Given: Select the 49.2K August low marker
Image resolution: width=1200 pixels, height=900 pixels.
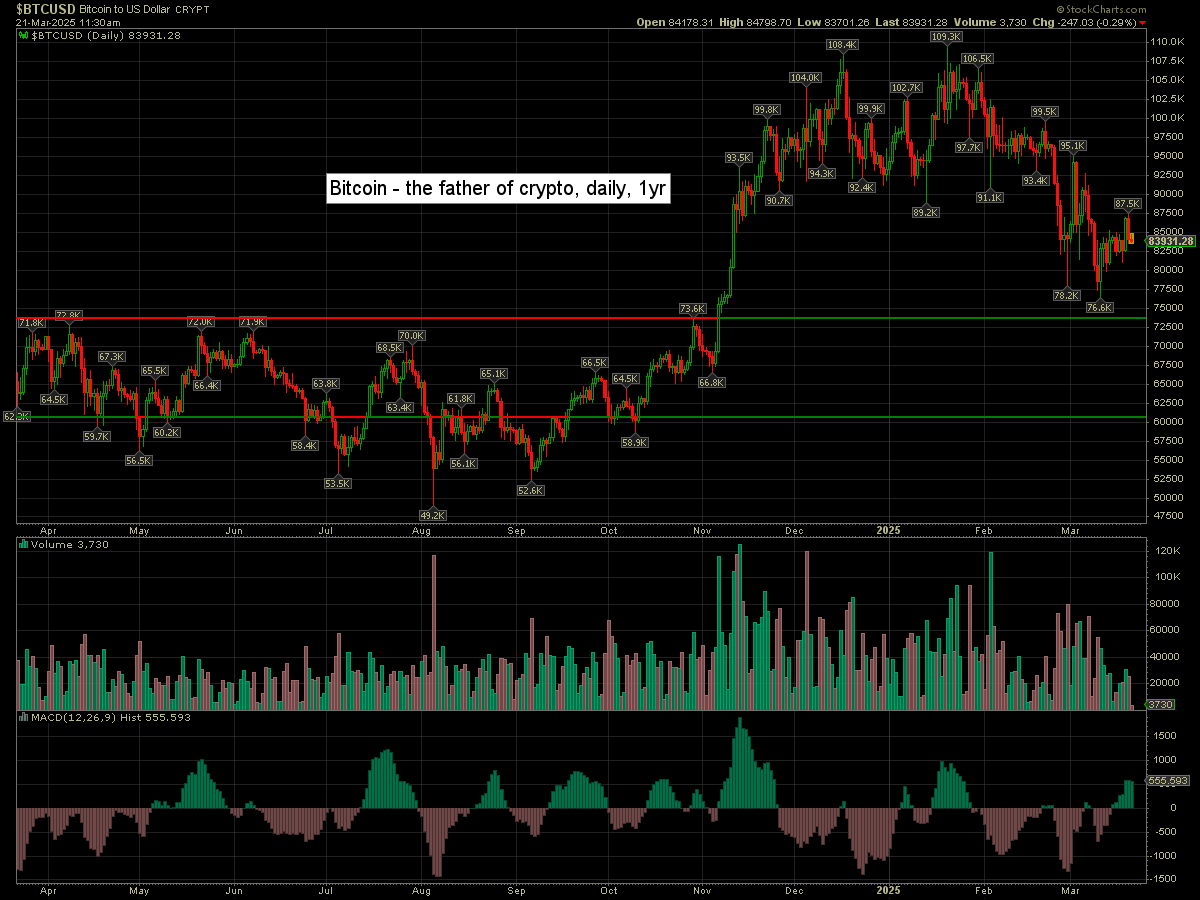Looking at the screenshot, I should (x=432, y=515).
